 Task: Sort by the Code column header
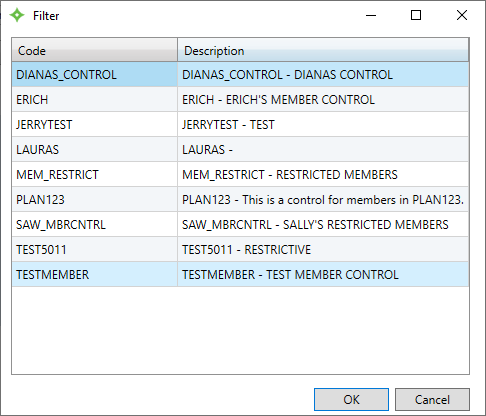(94, 50)
